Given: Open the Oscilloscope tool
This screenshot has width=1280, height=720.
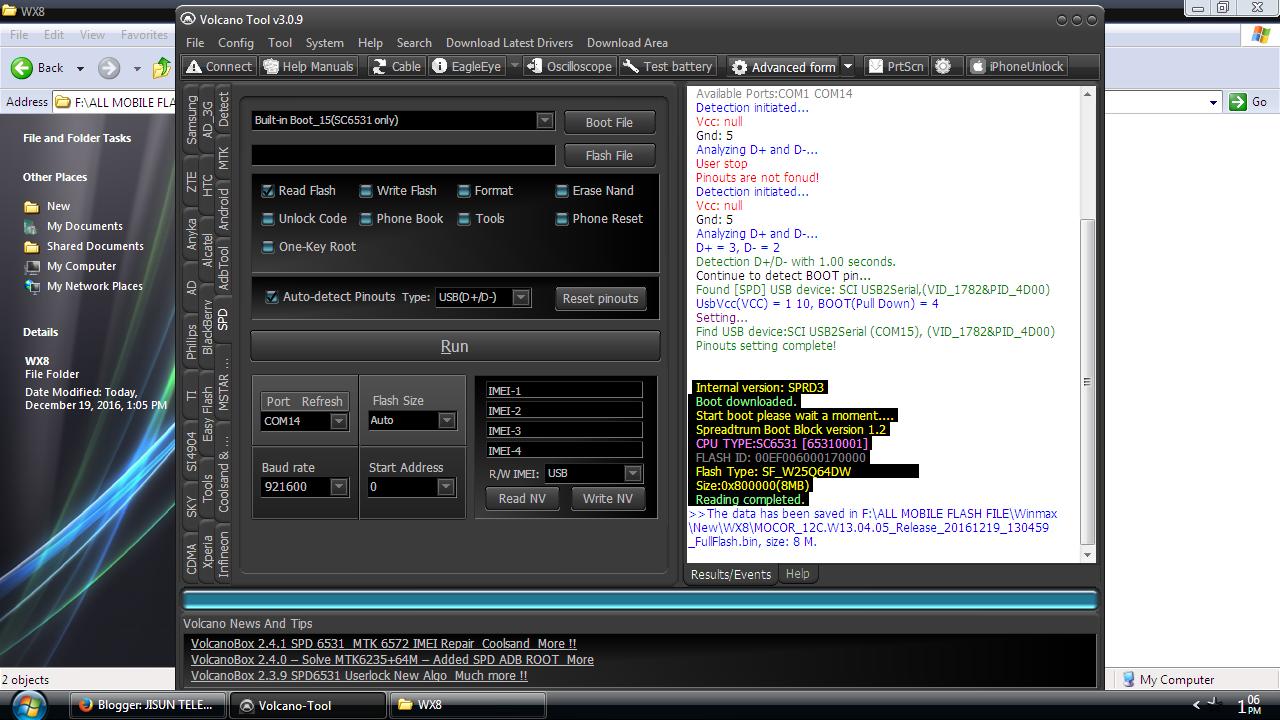Looking at the screenshot, I should tap(570, 66).
